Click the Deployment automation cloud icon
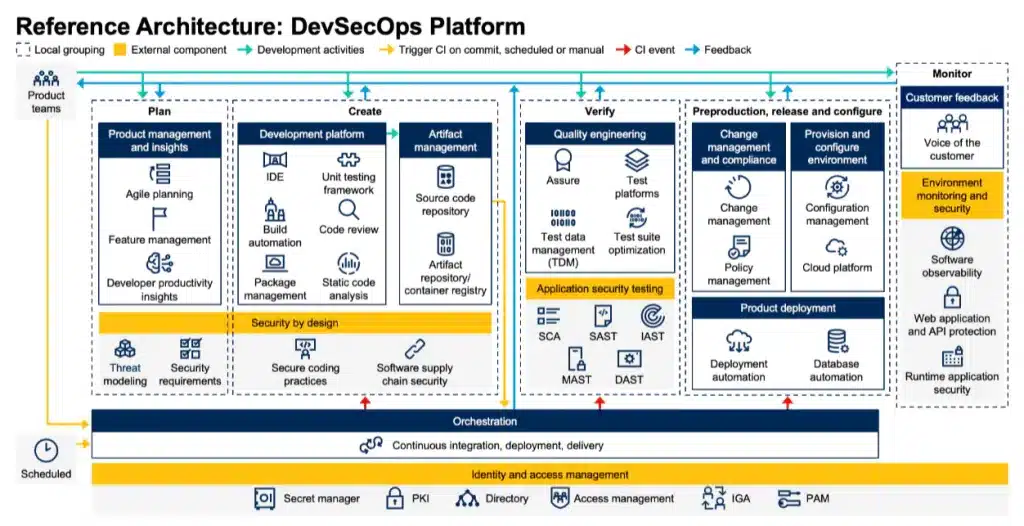The height and width of the screenshot is (526, 1024). click(x=739, y=342)
